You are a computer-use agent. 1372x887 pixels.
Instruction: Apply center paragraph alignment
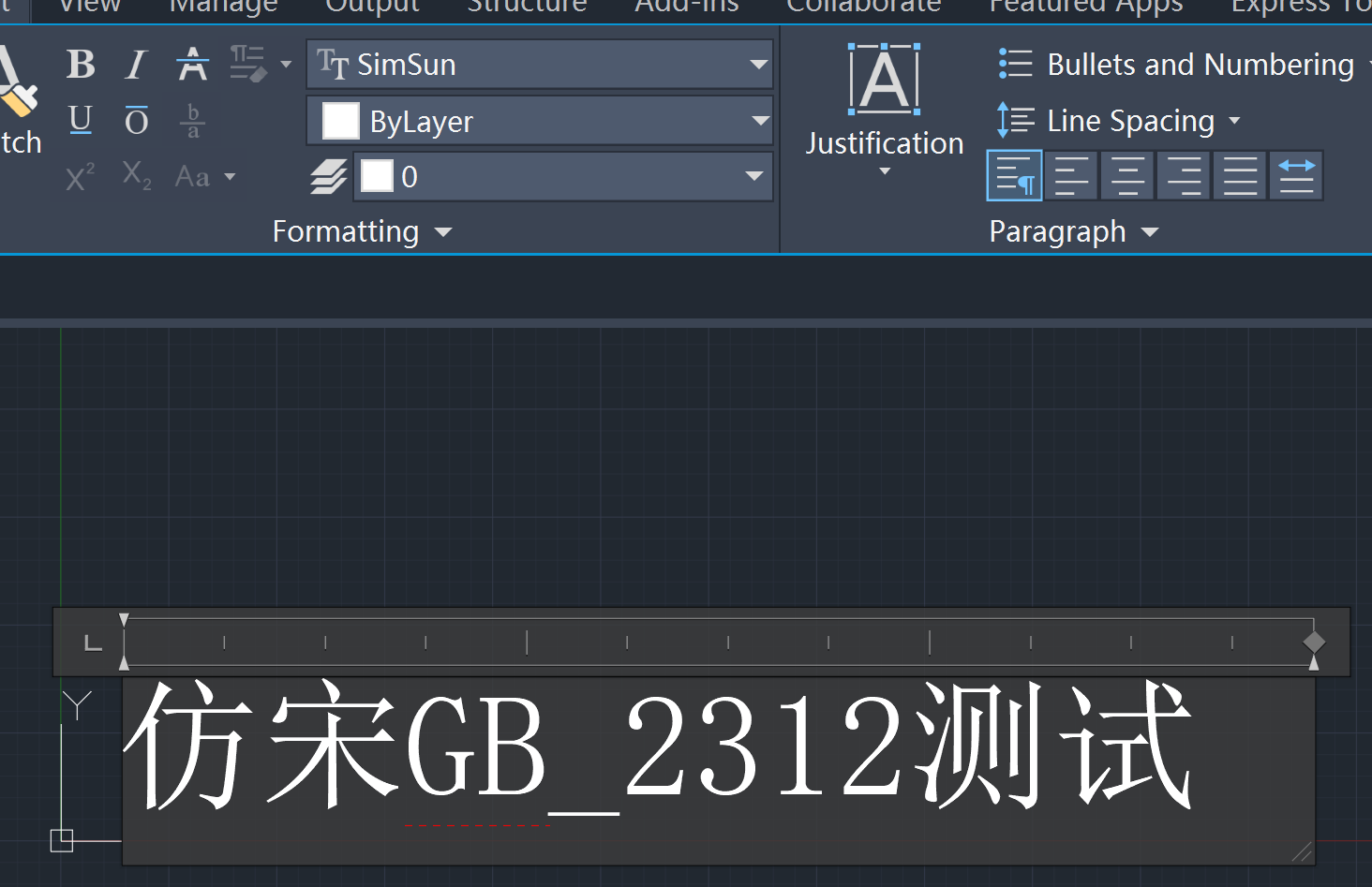(x=1126, y=175)
